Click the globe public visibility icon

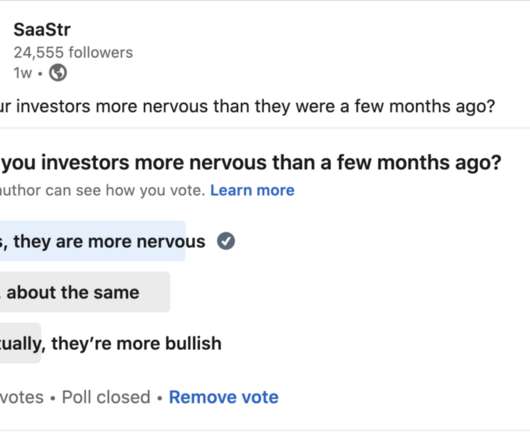tap(58, 73)
